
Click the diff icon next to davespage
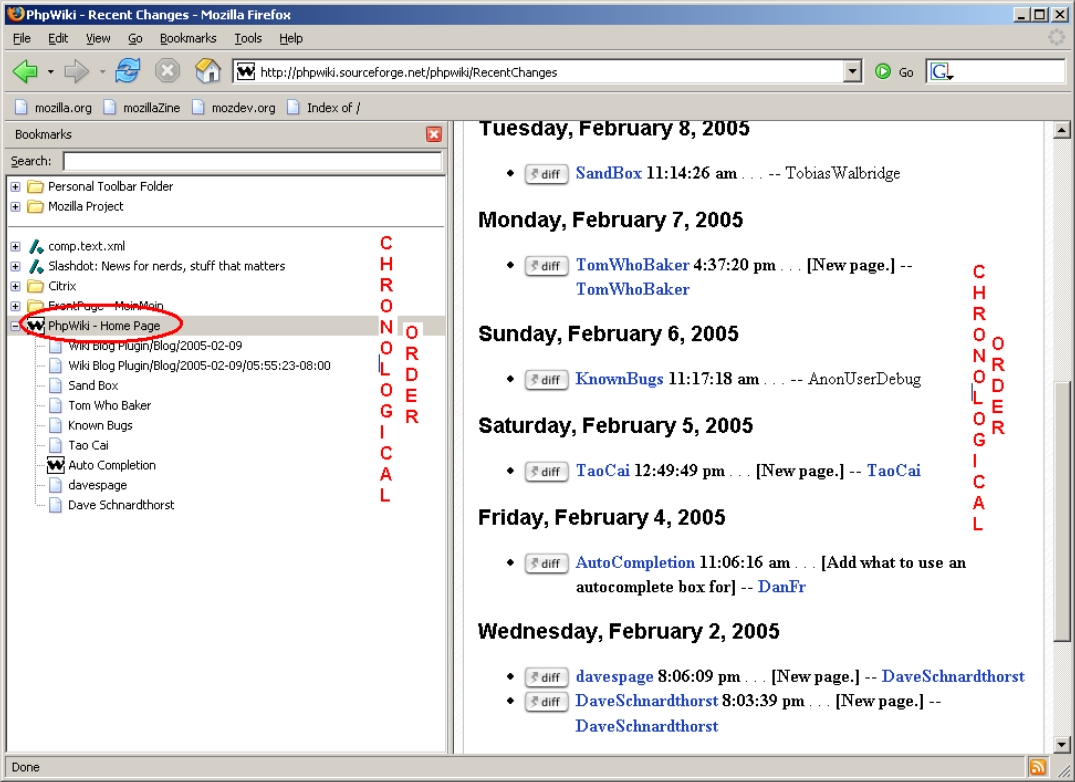pos(546,677)
